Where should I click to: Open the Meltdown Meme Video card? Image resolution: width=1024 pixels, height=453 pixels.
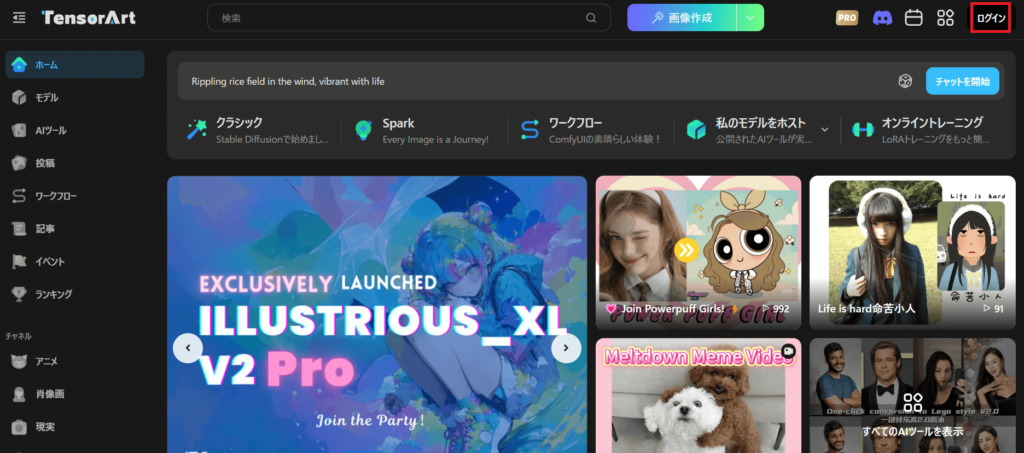698,396
